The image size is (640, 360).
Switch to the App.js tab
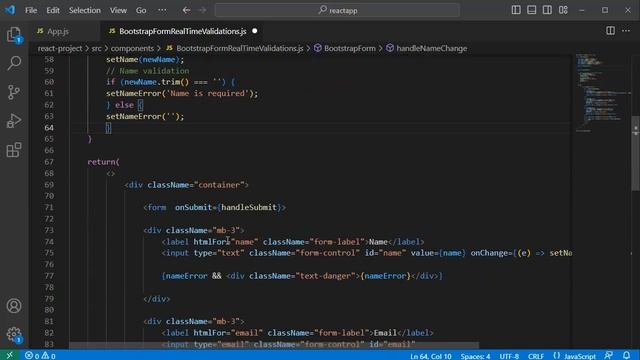click(x=58, y=31)
